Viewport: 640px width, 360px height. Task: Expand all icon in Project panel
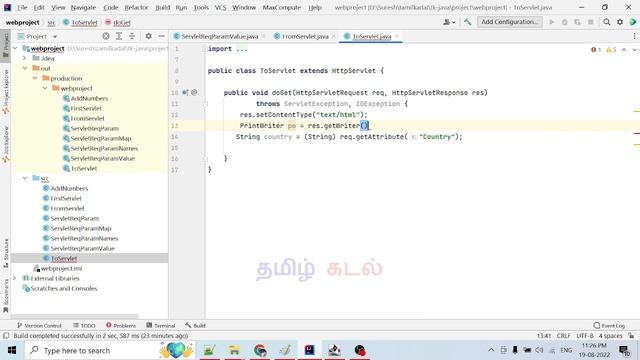[x=119, y=36]
